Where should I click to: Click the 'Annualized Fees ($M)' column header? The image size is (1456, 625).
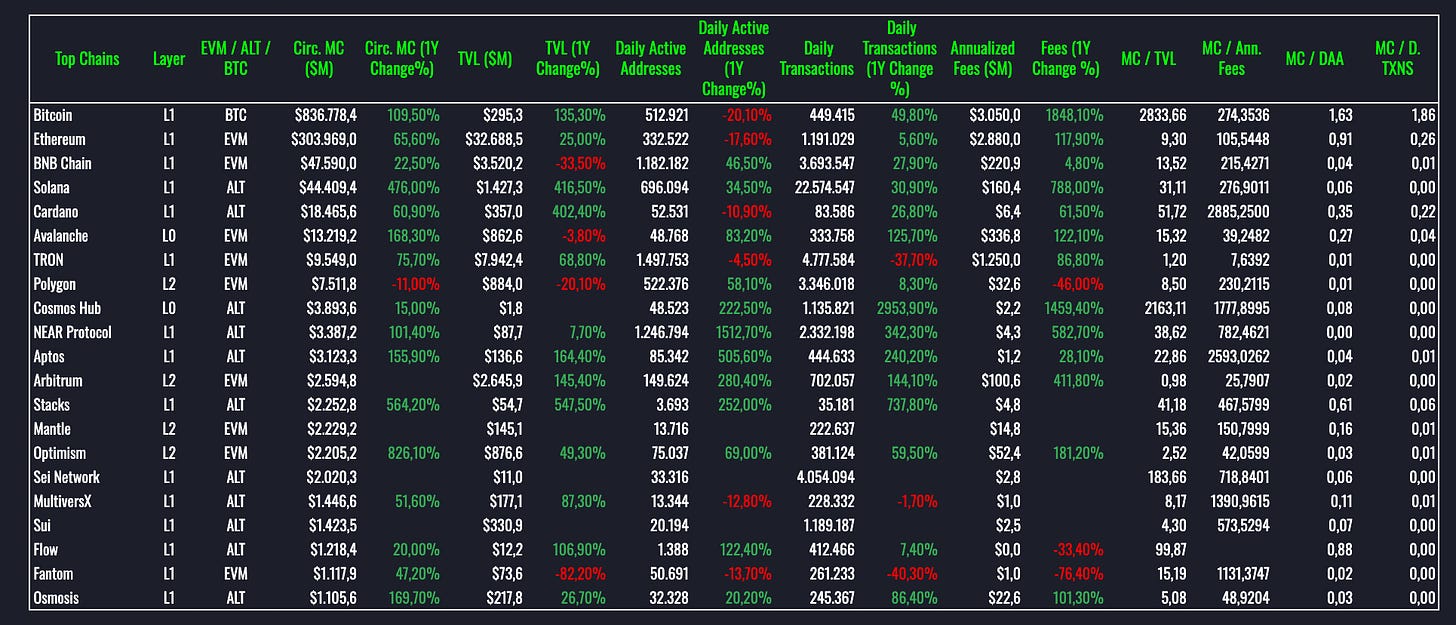coord(983,59)
